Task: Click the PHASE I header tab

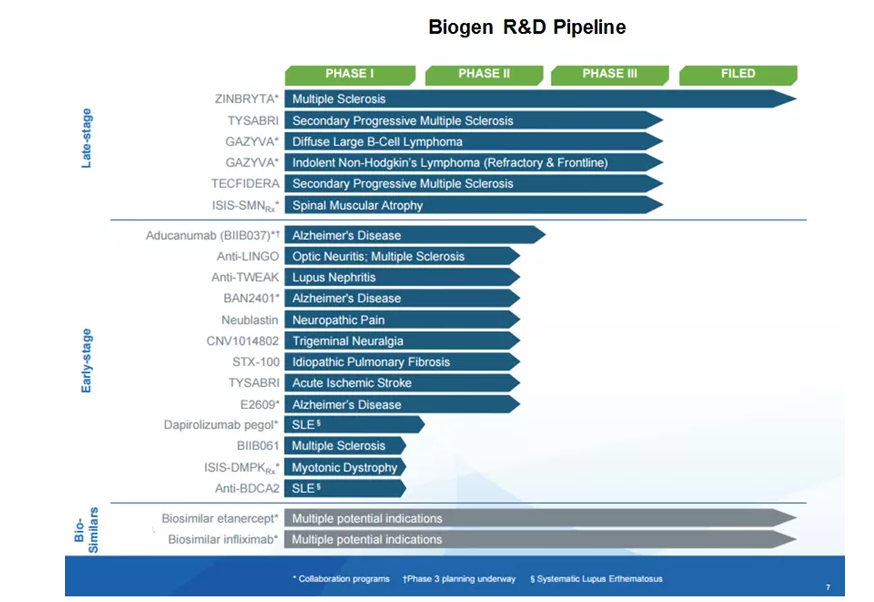Action: coord(349,74)
